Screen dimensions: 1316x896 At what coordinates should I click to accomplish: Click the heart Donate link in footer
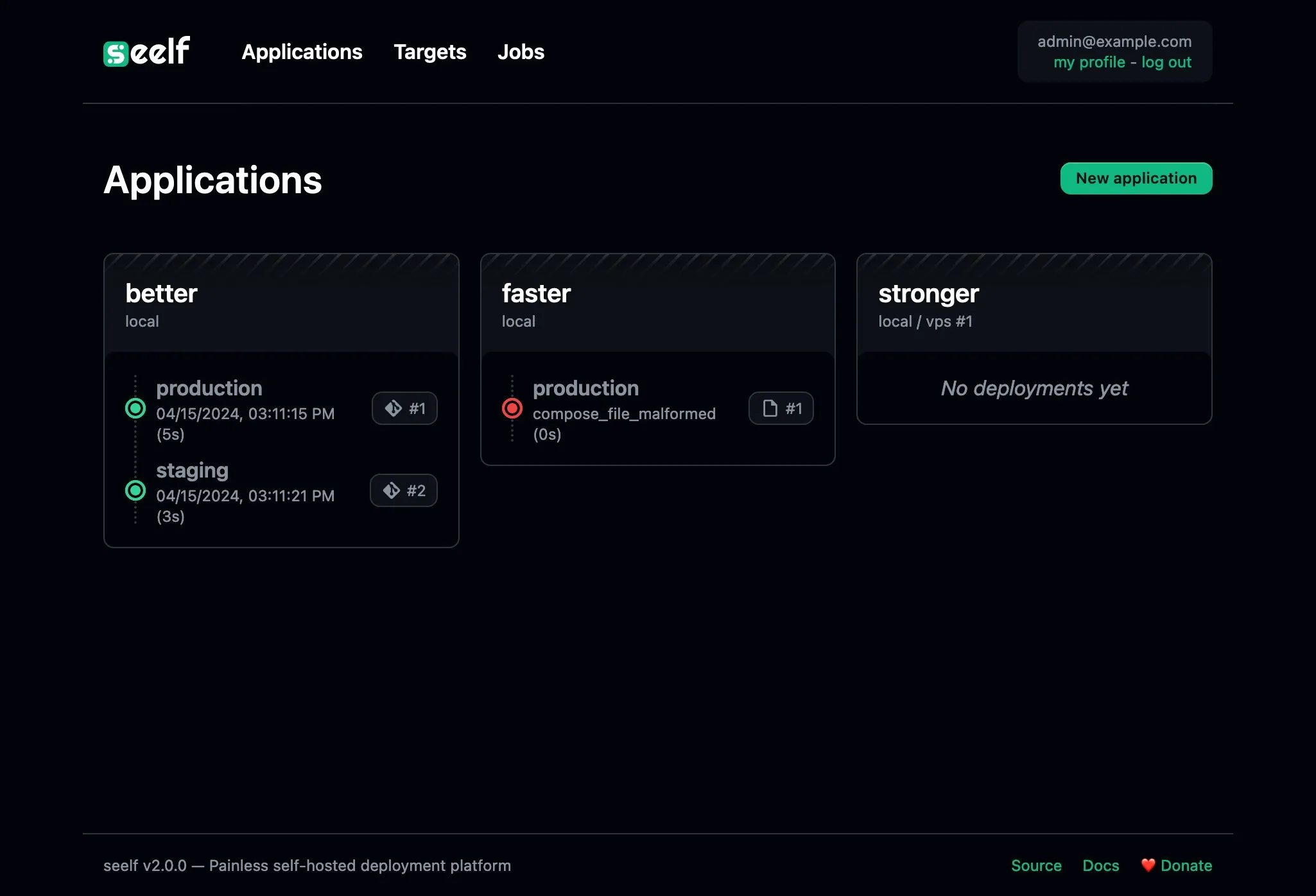1176,865
